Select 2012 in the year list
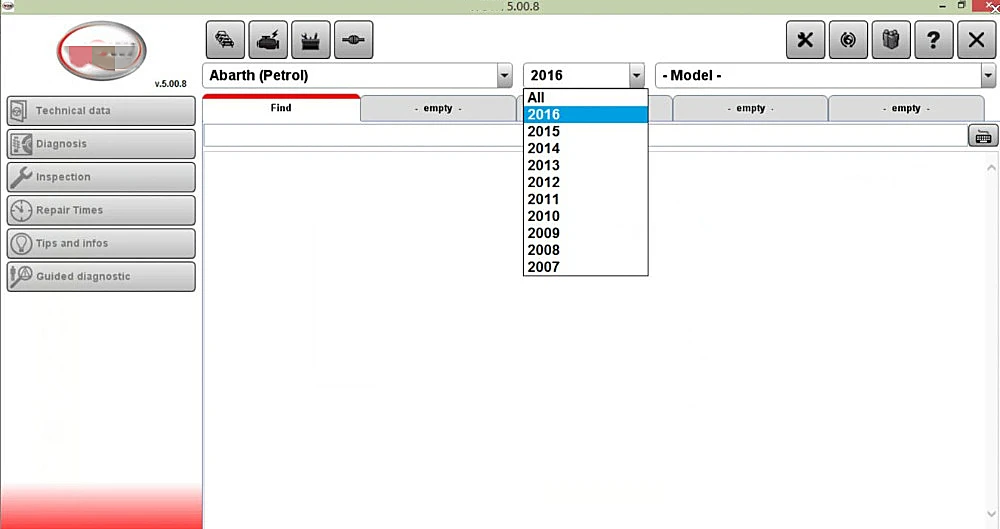Screen dimensions: 1000x529 click(585, 182)
